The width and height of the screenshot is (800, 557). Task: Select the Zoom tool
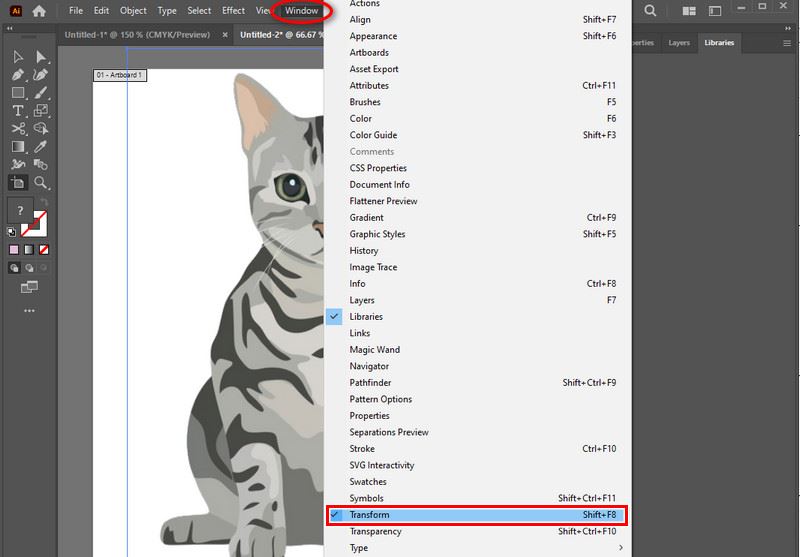tap(41, 183)
